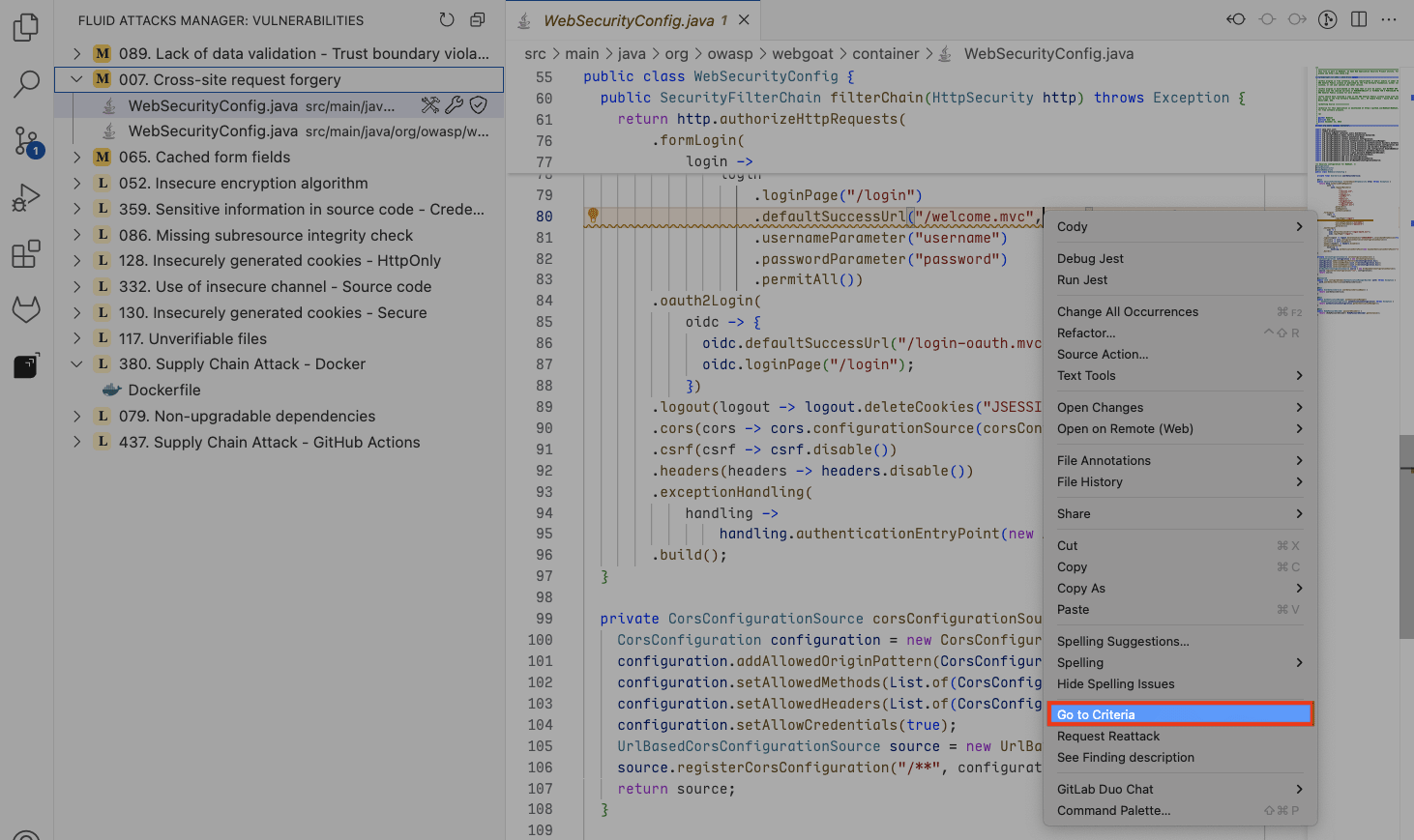1414x840 pixels.
Task: Click the L severity badge of 052 vulnerability
Action: (x=103, y=183)
